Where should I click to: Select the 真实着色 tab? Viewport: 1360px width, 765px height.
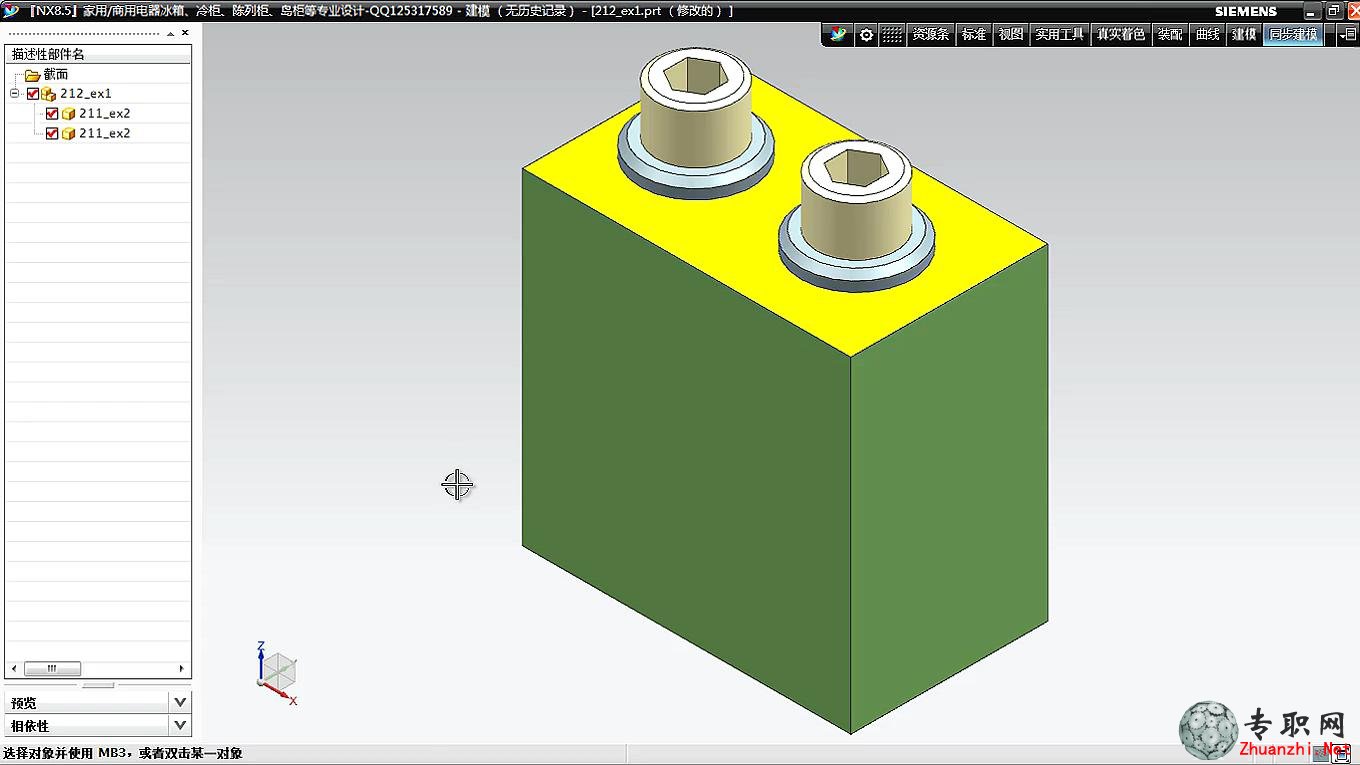pyautogui.click(x=1120, y=34)
